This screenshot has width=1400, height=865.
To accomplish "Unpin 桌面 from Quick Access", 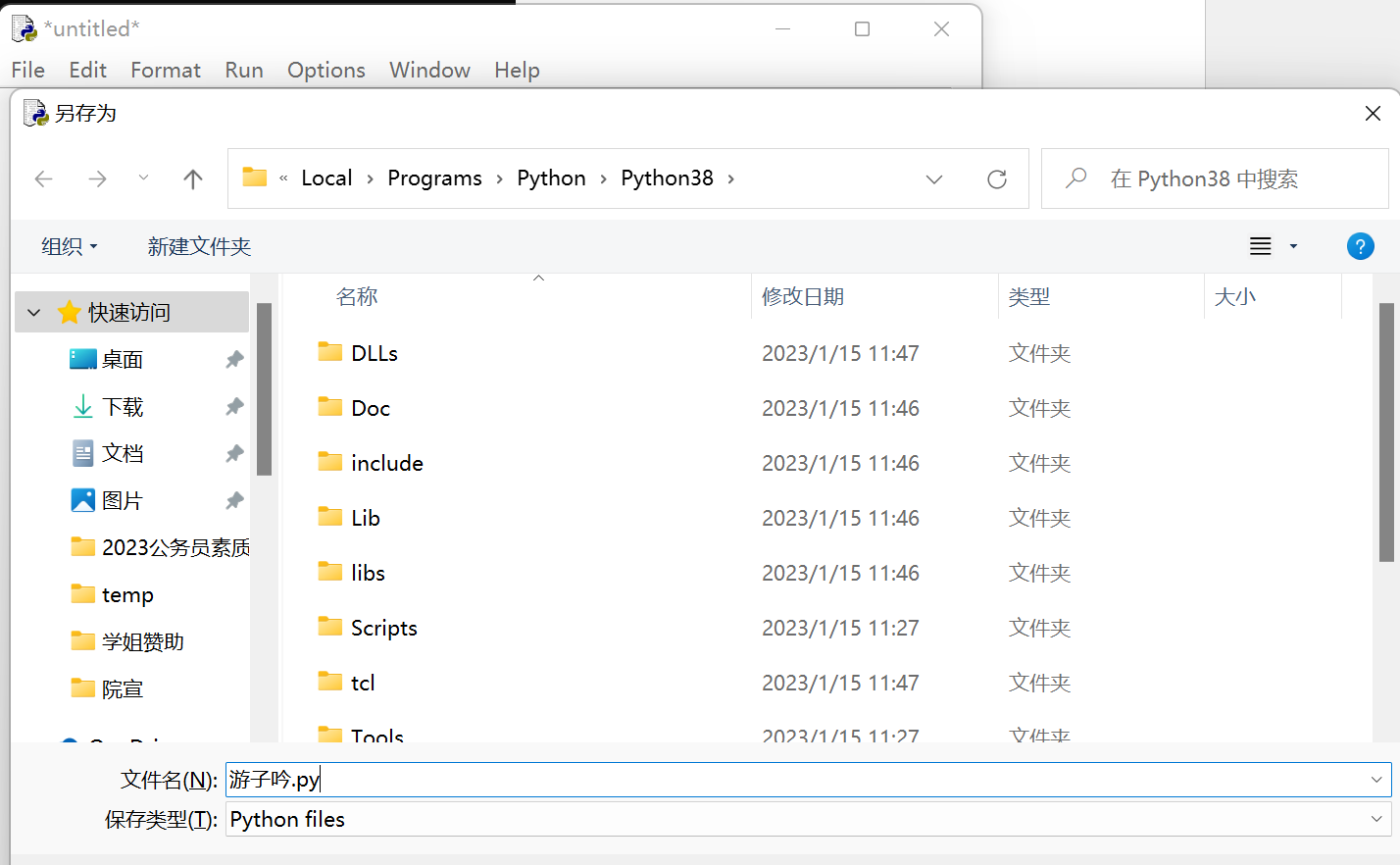I will point(233,359).
